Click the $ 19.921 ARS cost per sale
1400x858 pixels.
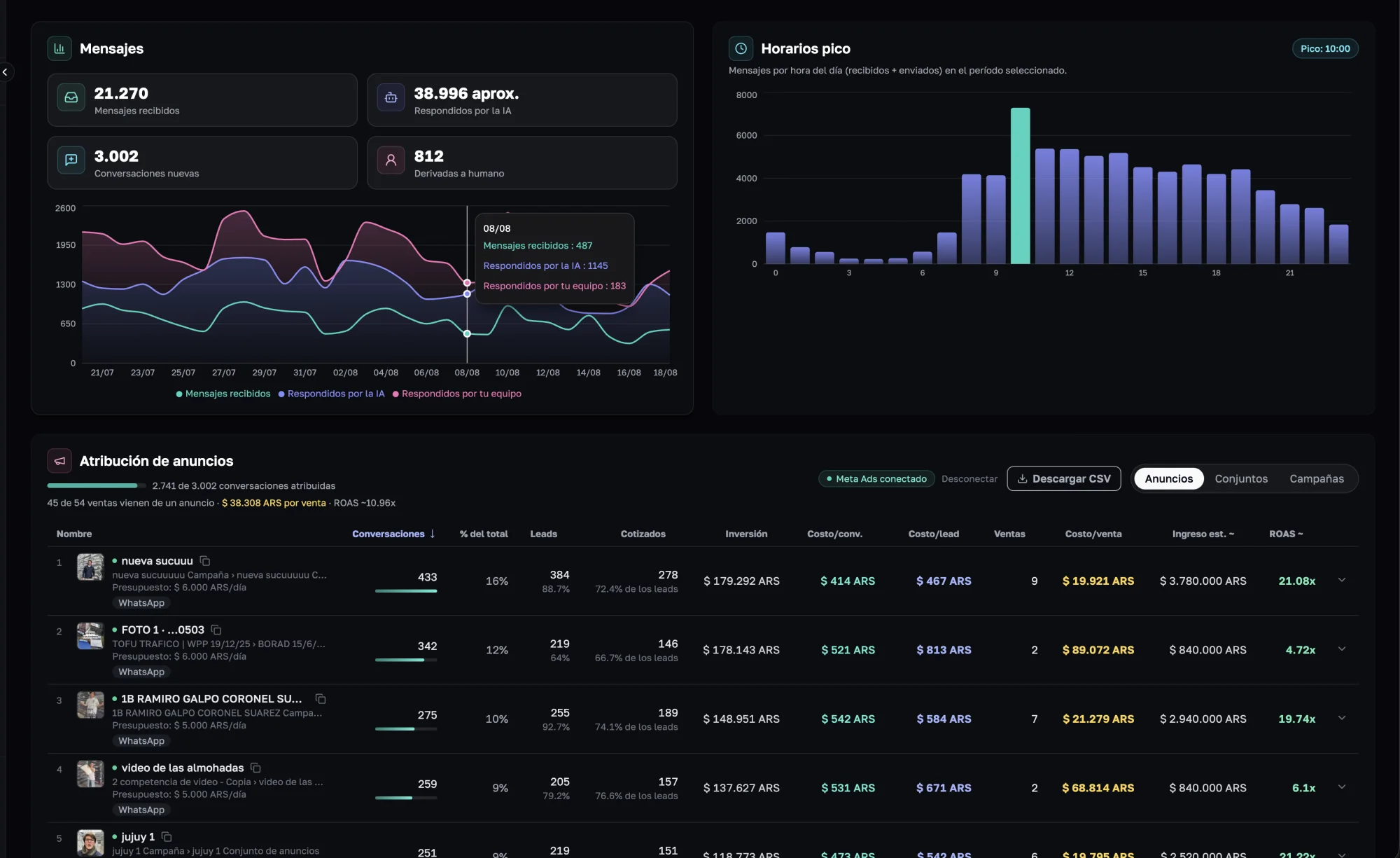(1098, 581)
